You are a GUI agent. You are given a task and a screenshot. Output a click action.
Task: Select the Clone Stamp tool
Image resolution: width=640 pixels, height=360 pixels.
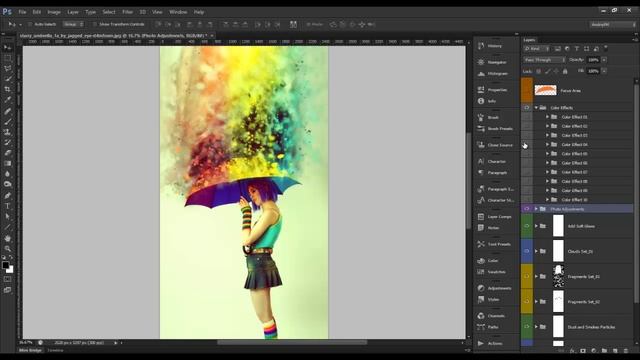click(x=7, y=132)
